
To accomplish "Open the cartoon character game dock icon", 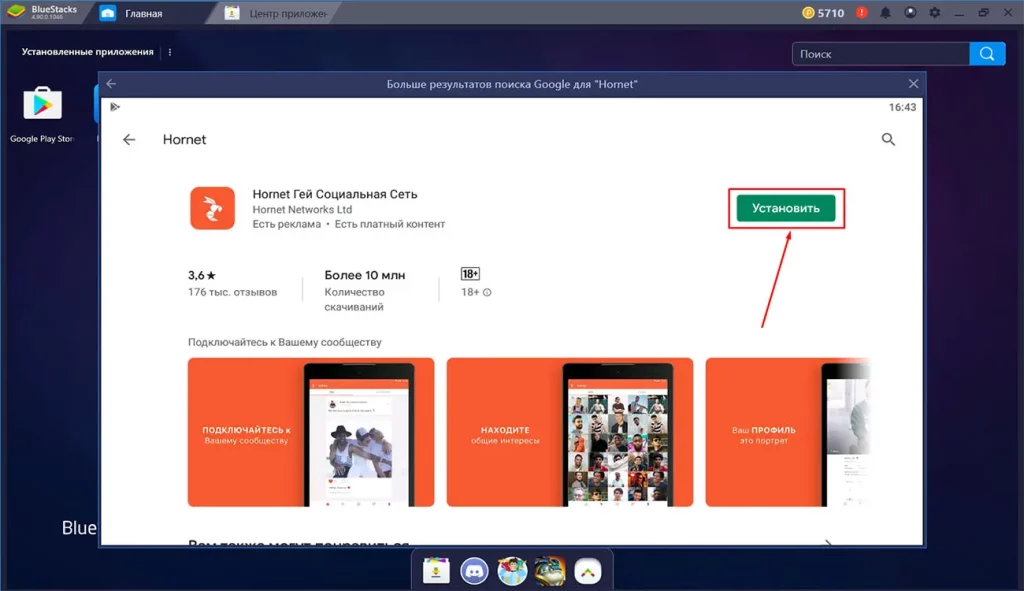I will point(512,571).
